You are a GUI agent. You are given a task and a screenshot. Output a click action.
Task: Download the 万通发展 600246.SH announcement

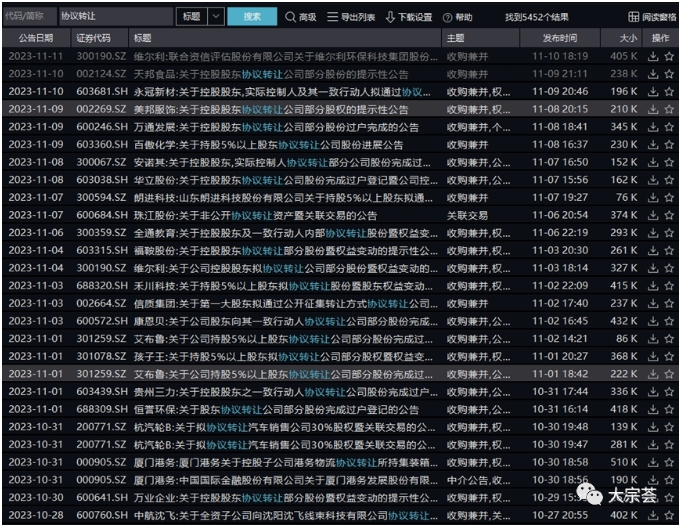653,127
